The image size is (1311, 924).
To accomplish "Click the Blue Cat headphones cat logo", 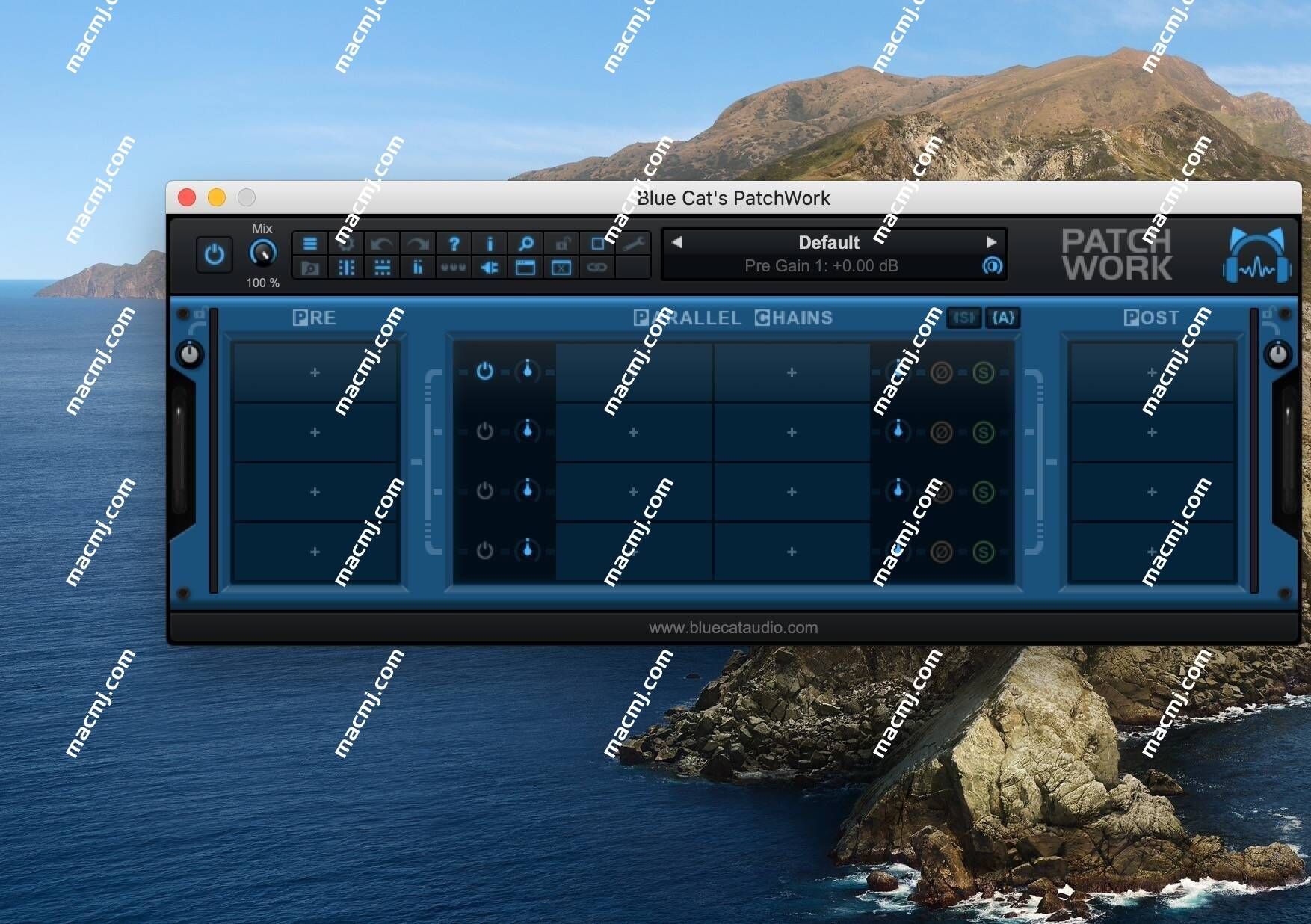I will [1256, 255].
